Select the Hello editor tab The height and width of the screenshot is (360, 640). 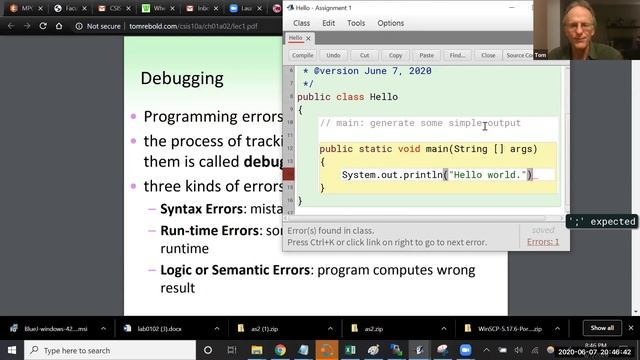[295, 38]
